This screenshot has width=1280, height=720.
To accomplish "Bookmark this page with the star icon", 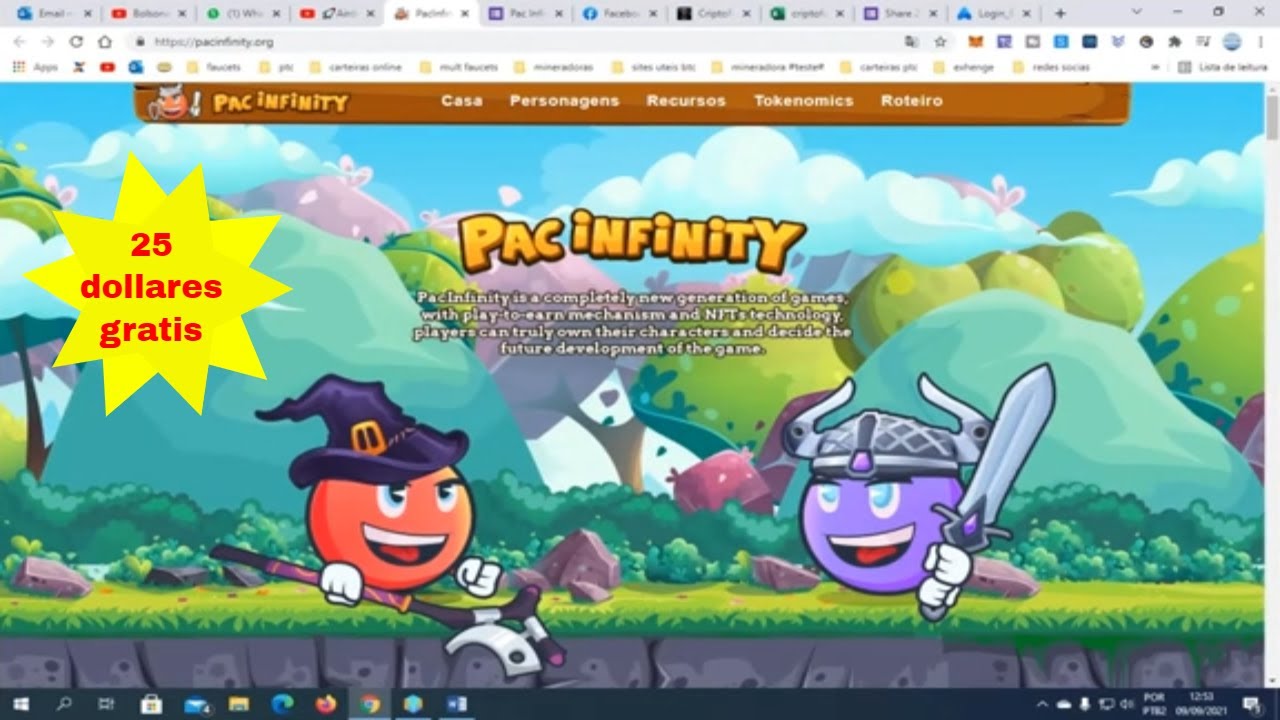I will tap(940, 42).
